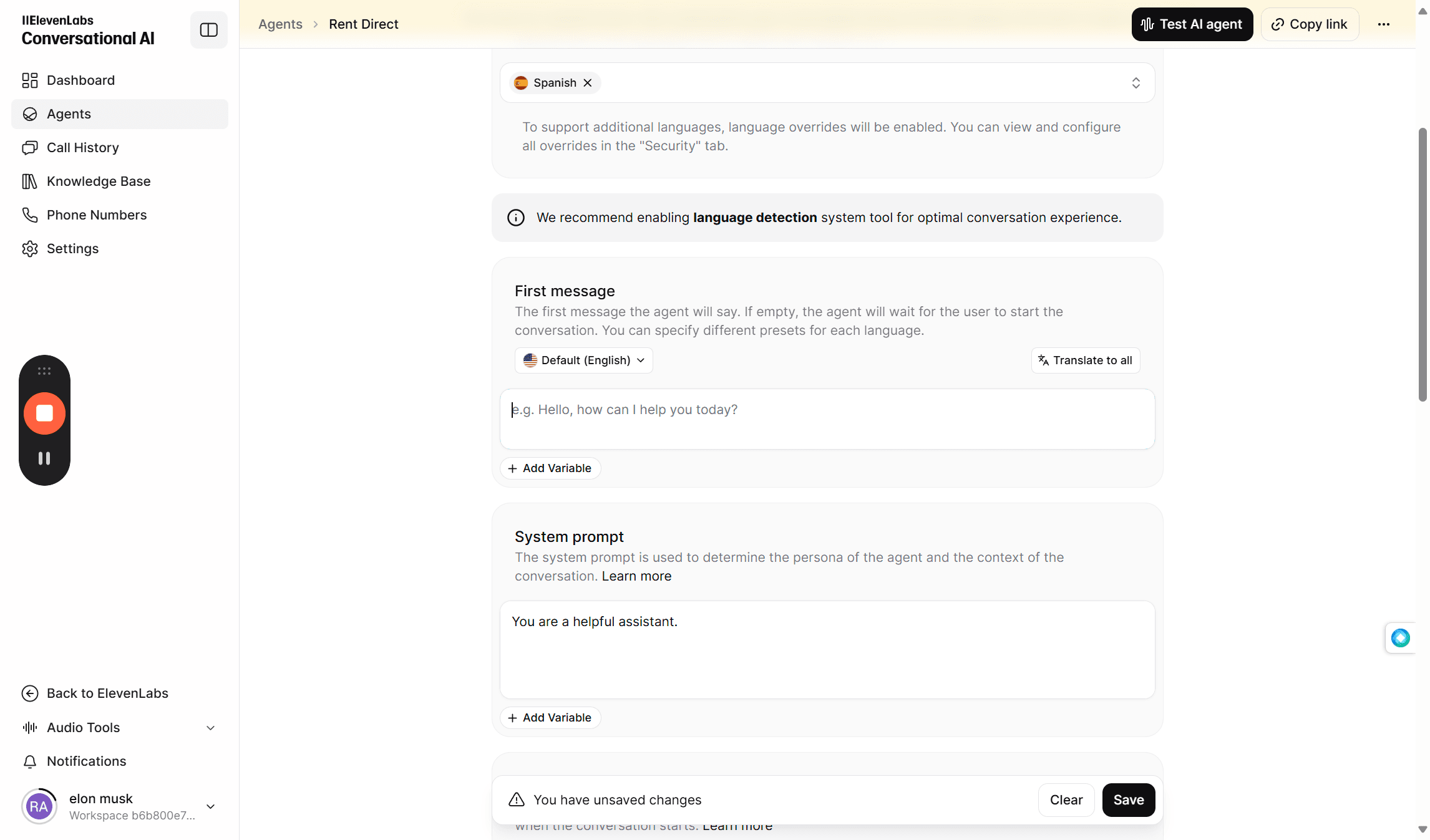Save the unsaved changes
The width and height of the screenshot is (1430, 840).
tap(1129, 800)
